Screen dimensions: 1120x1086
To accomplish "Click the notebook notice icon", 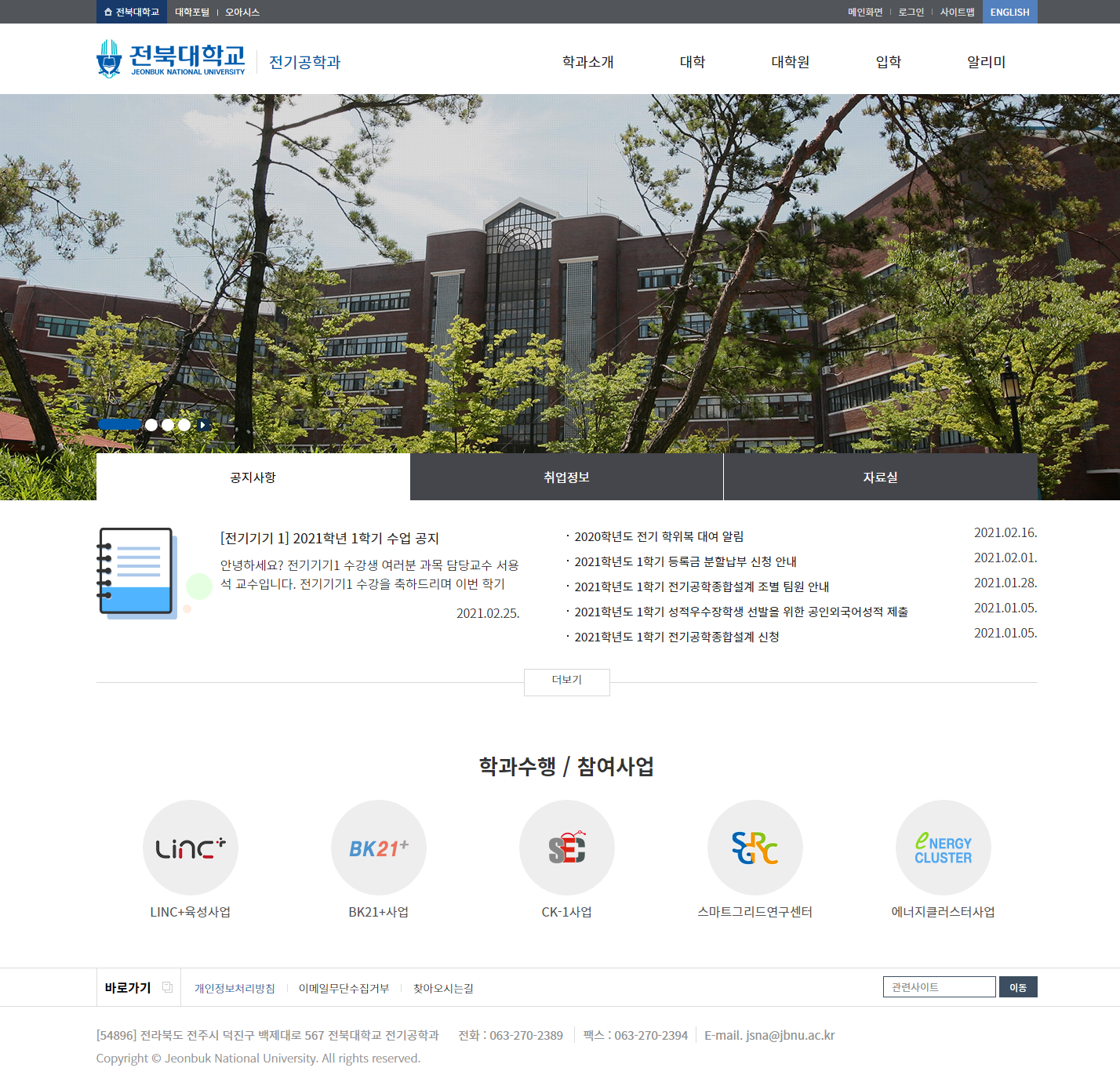I will (138, 573).
